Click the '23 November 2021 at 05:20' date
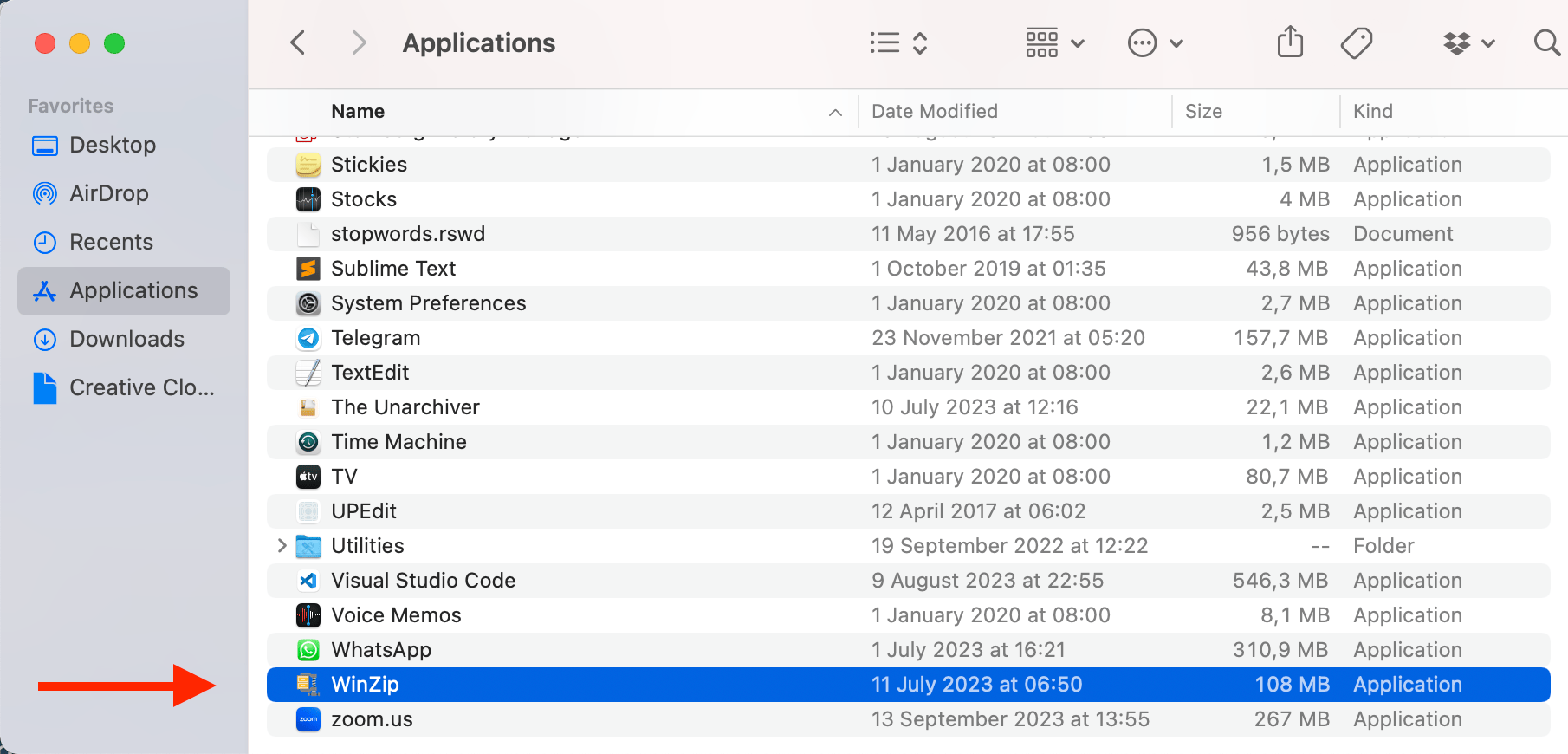 (1008, 338)
